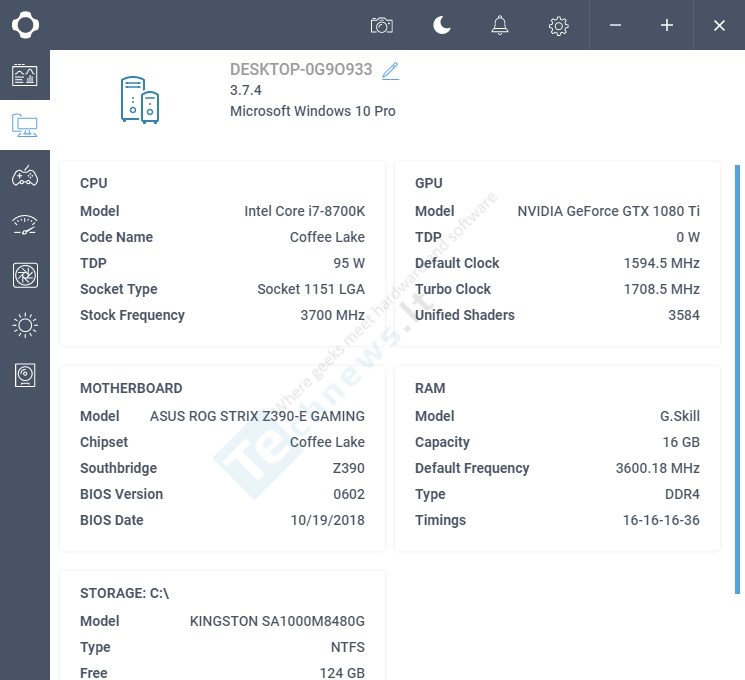Click the 16-16-16-36 timings value
745x680 pixels.
point(661,520)
